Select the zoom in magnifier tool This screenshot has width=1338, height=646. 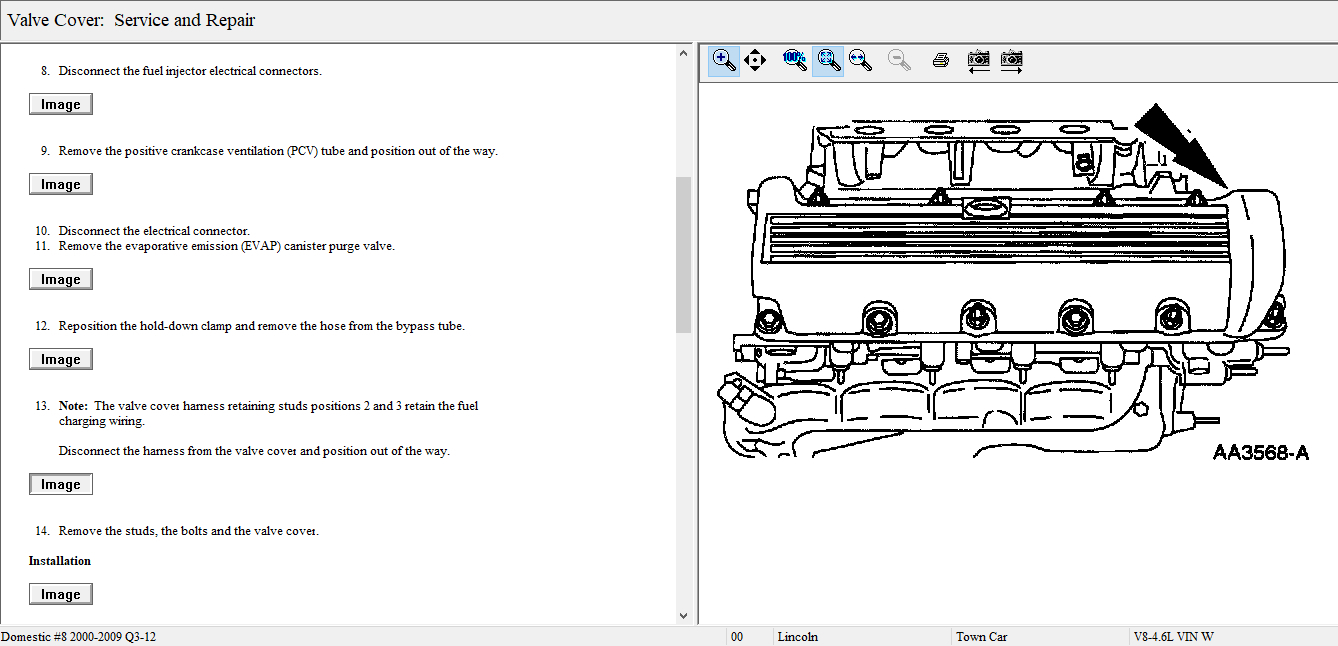pos(724,60)
